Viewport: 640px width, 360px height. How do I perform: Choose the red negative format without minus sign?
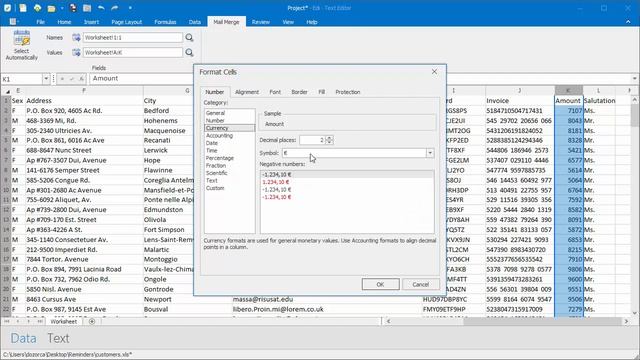pyautogui.click(x=347, y=182)
